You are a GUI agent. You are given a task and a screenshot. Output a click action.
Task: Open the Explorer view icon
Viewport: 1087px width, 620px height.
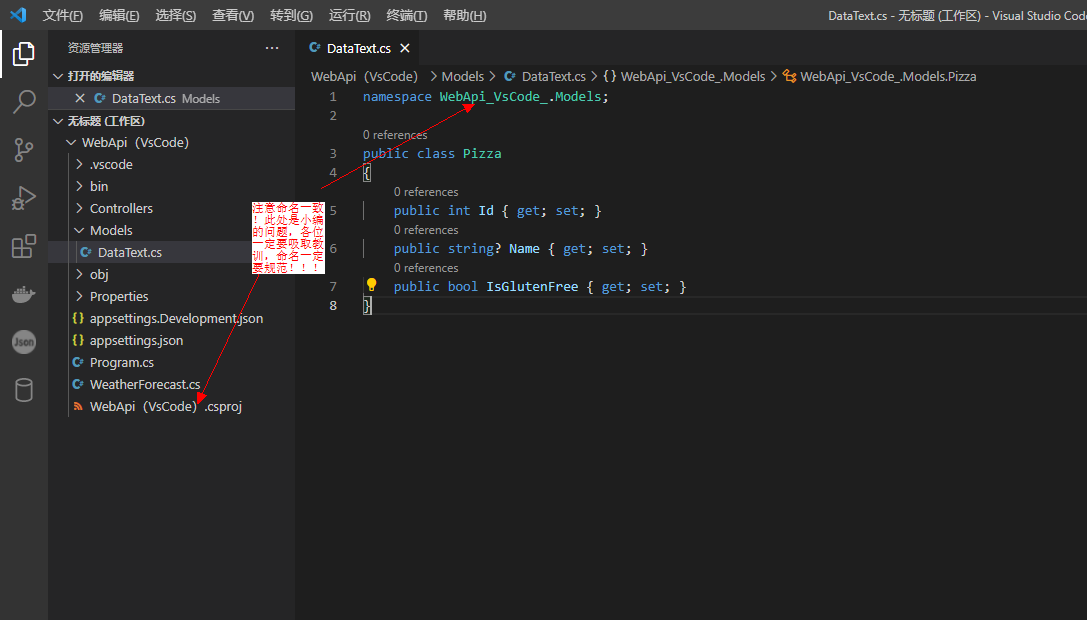pos(23,54)
